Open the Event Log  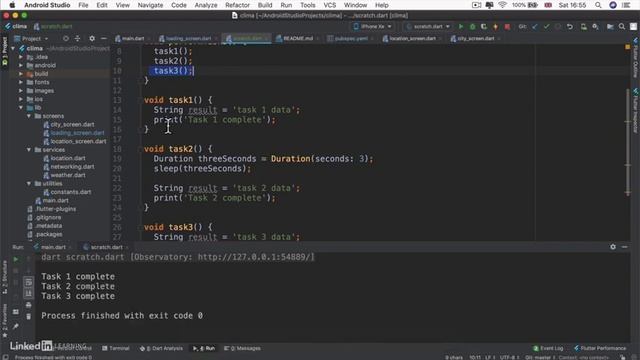click(x=548, y=348)
